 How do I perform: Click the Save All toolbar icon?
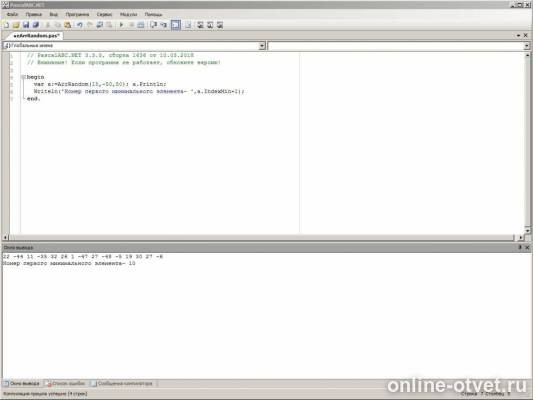[x=36, y=25]
